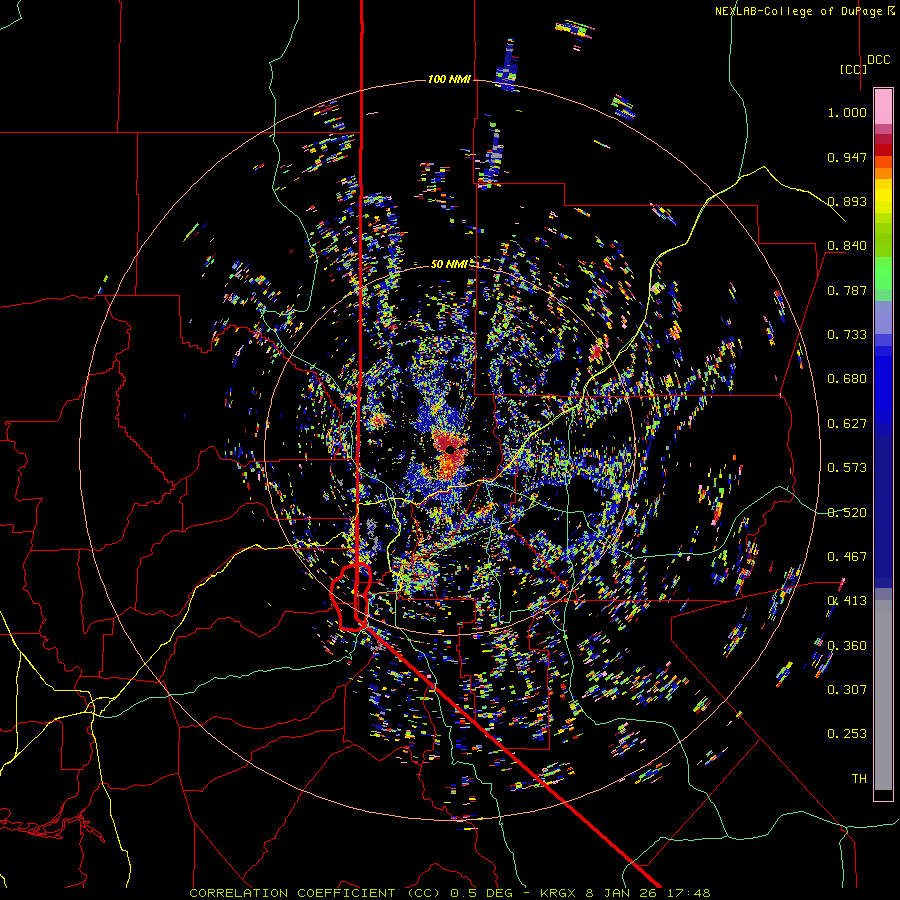
Task: Click the 0.520 color scale value
Action: [x=847, y=513]
